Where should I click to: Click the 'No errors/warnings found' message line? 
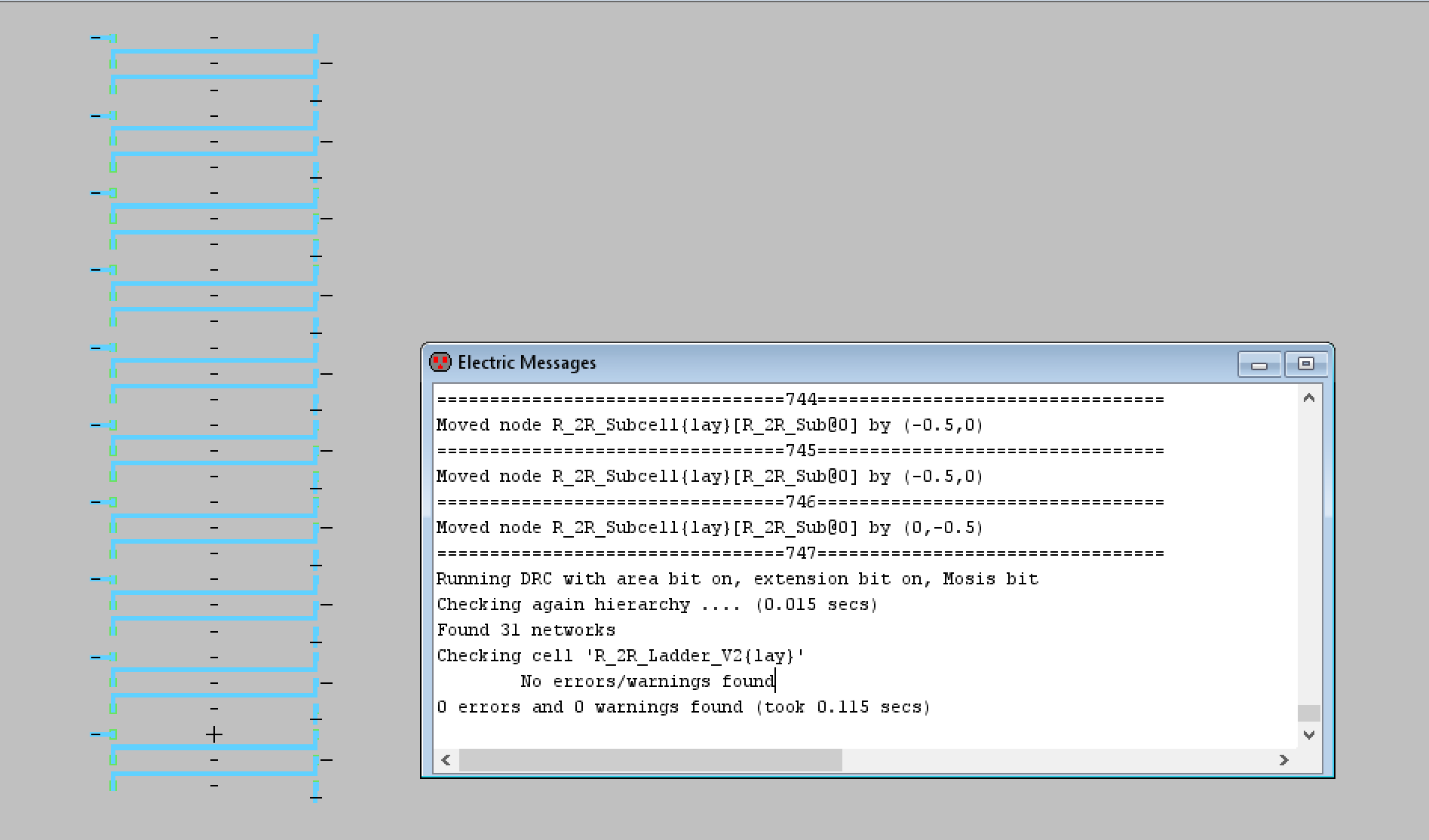tap(647, 682)
